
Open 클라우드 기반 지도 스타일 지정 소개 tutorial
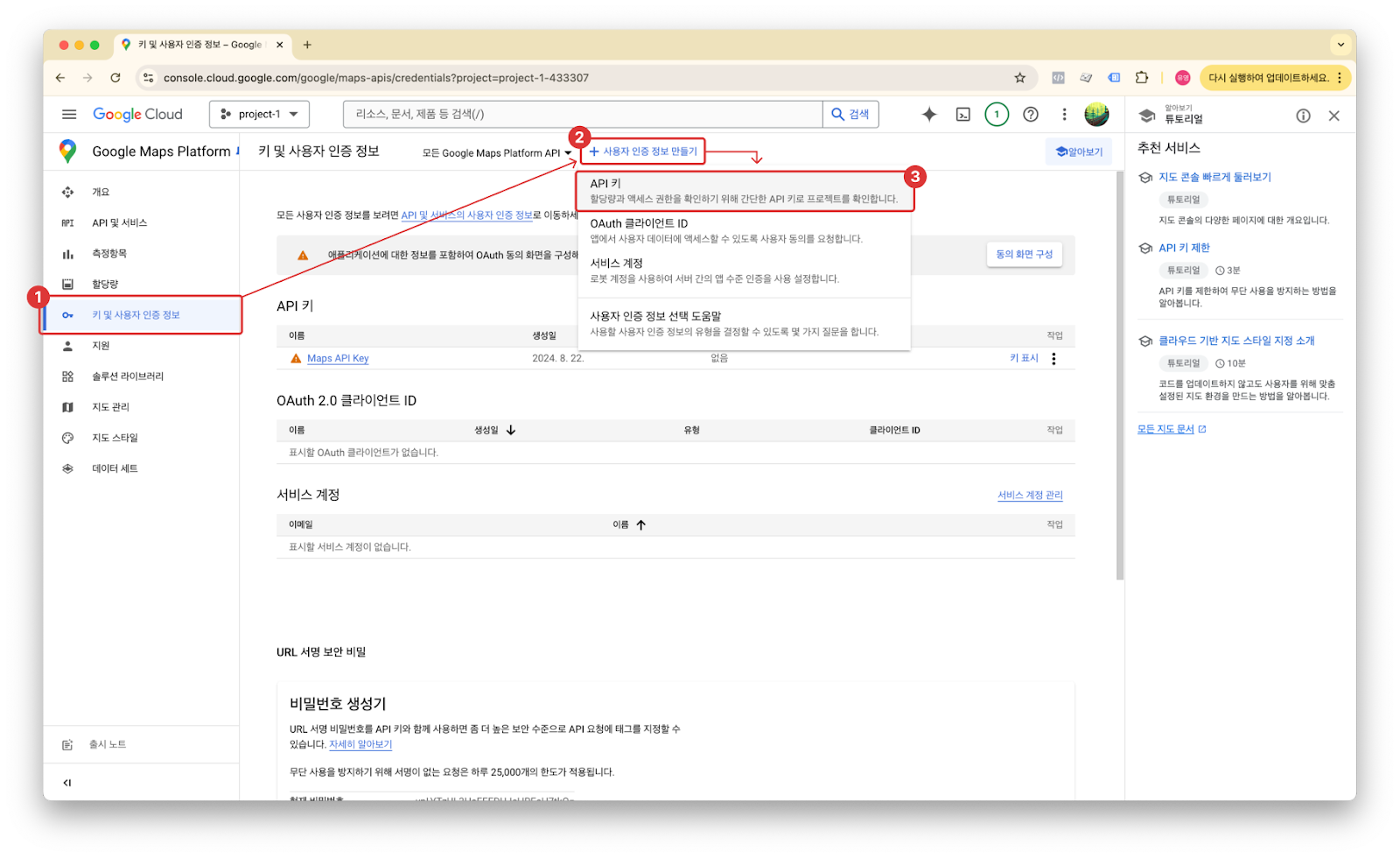click(1236, 341)
